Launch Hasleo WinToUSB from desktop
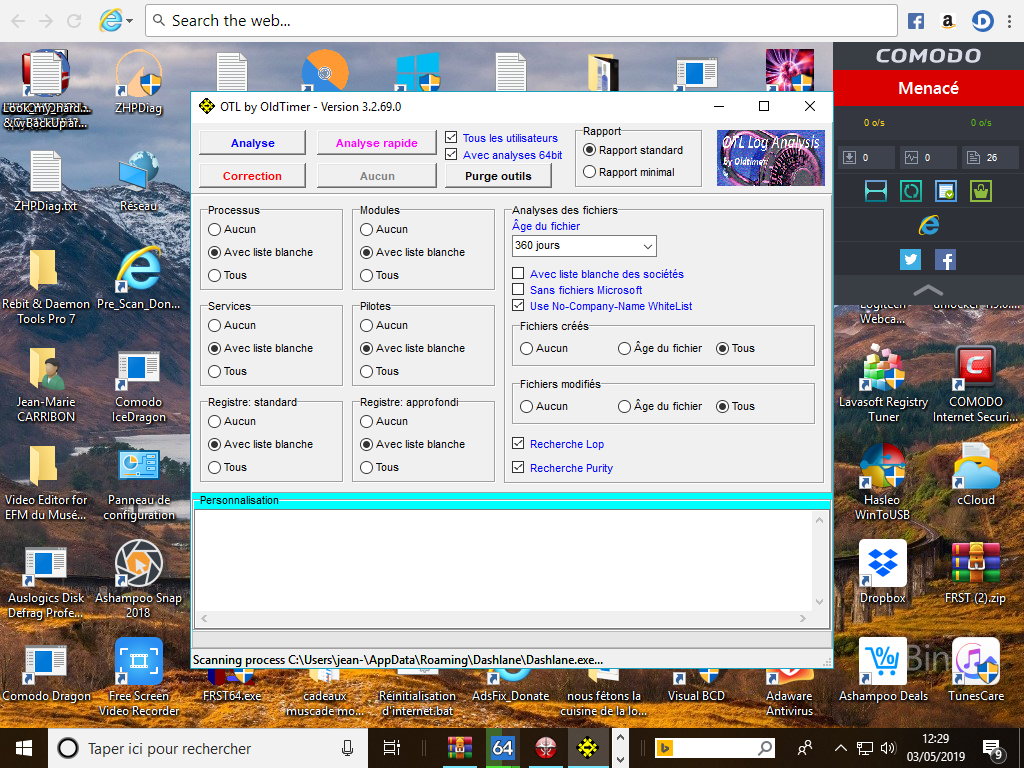The width and height of the screenshot is (1024, 768). (x=882, y=482)
